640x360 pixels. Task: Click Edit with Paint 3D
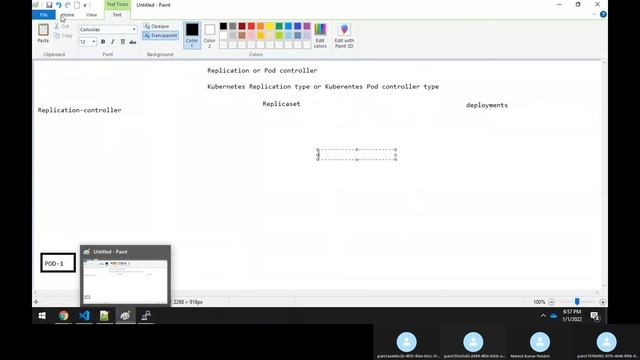point(344,36)
